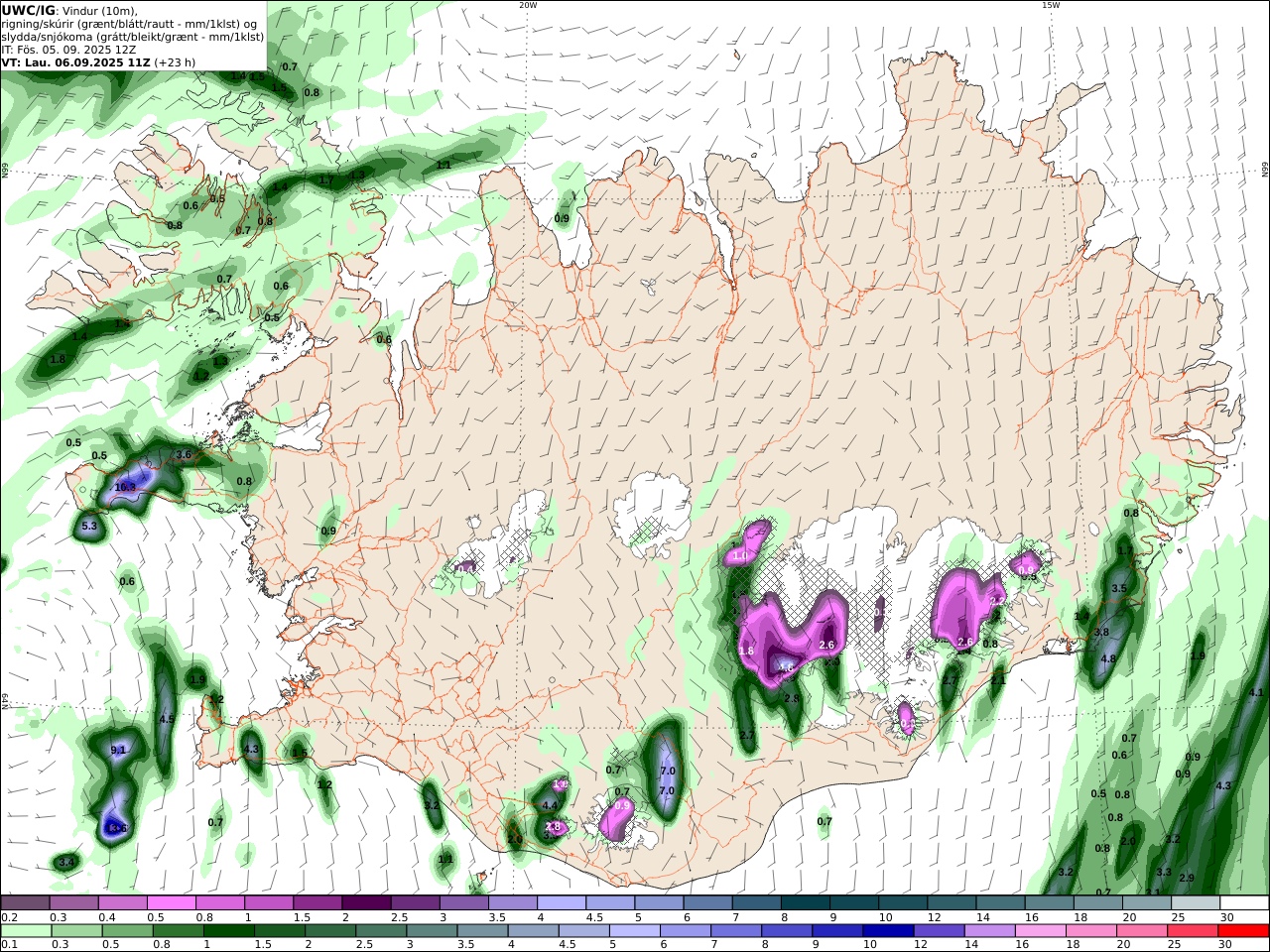Click the 3.4 precipitation value
The height and width of the screenshot is (952, 1270).
66,863
